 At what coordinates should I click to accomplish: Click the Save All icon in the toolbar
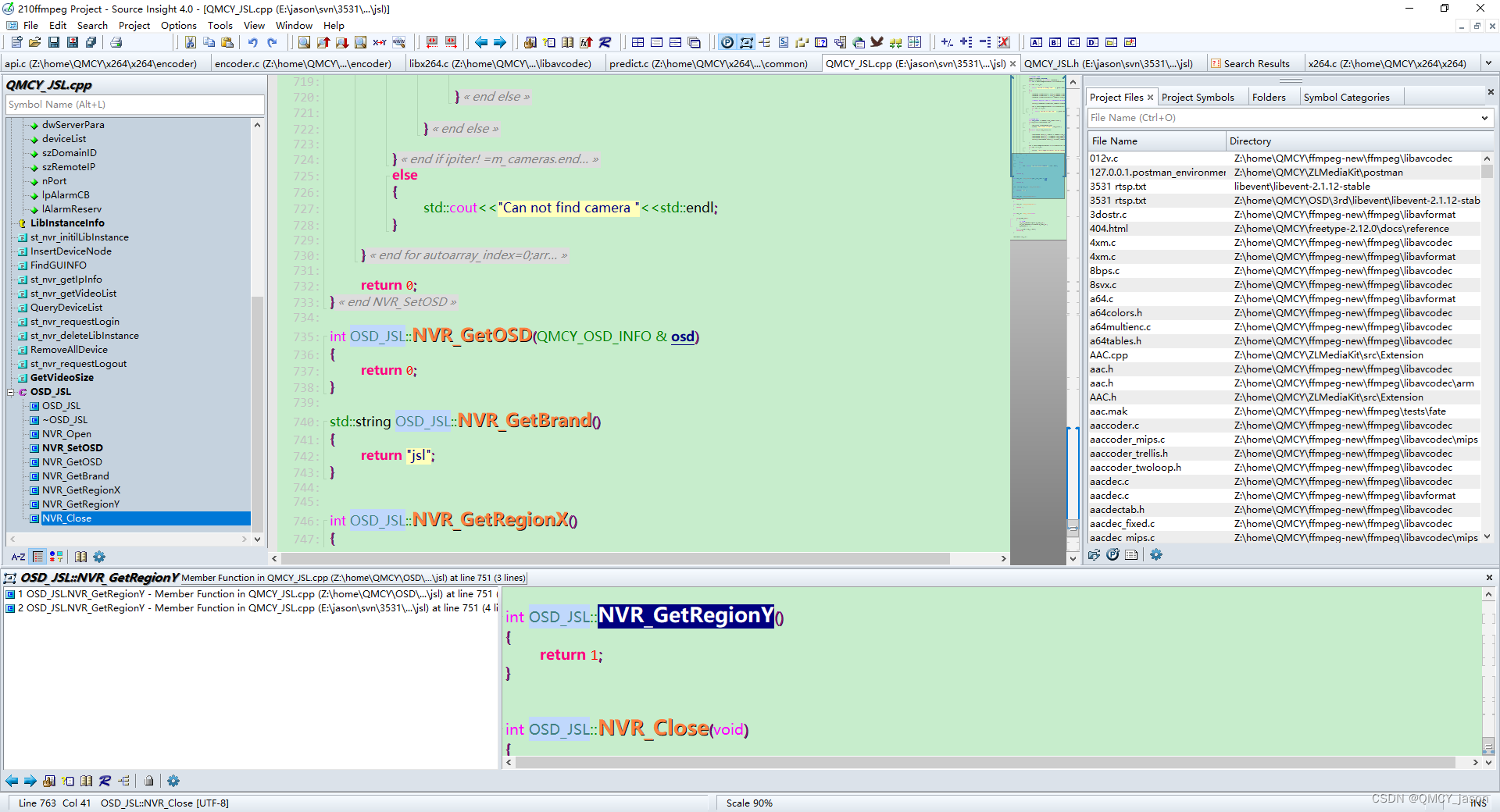pos(91,42)
